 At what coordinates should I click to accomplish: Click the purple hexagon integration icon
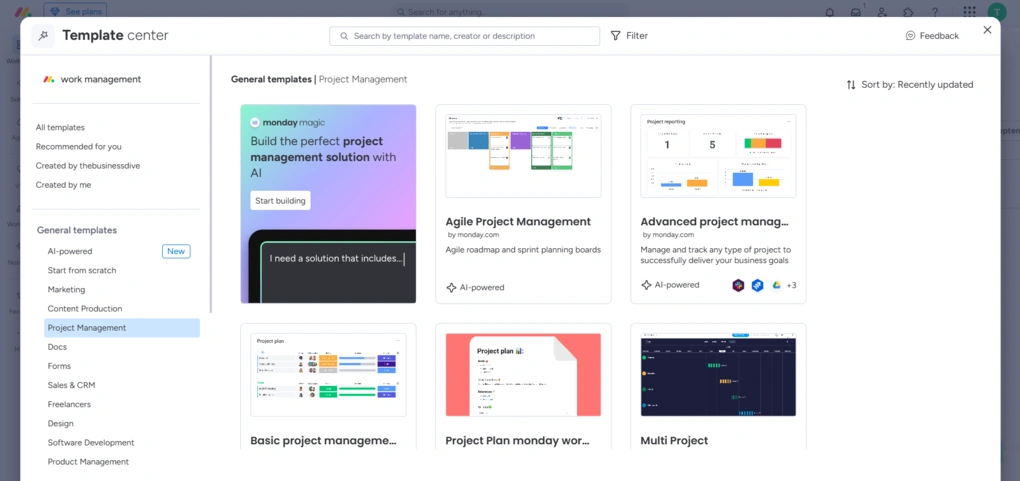coord(738,285)
